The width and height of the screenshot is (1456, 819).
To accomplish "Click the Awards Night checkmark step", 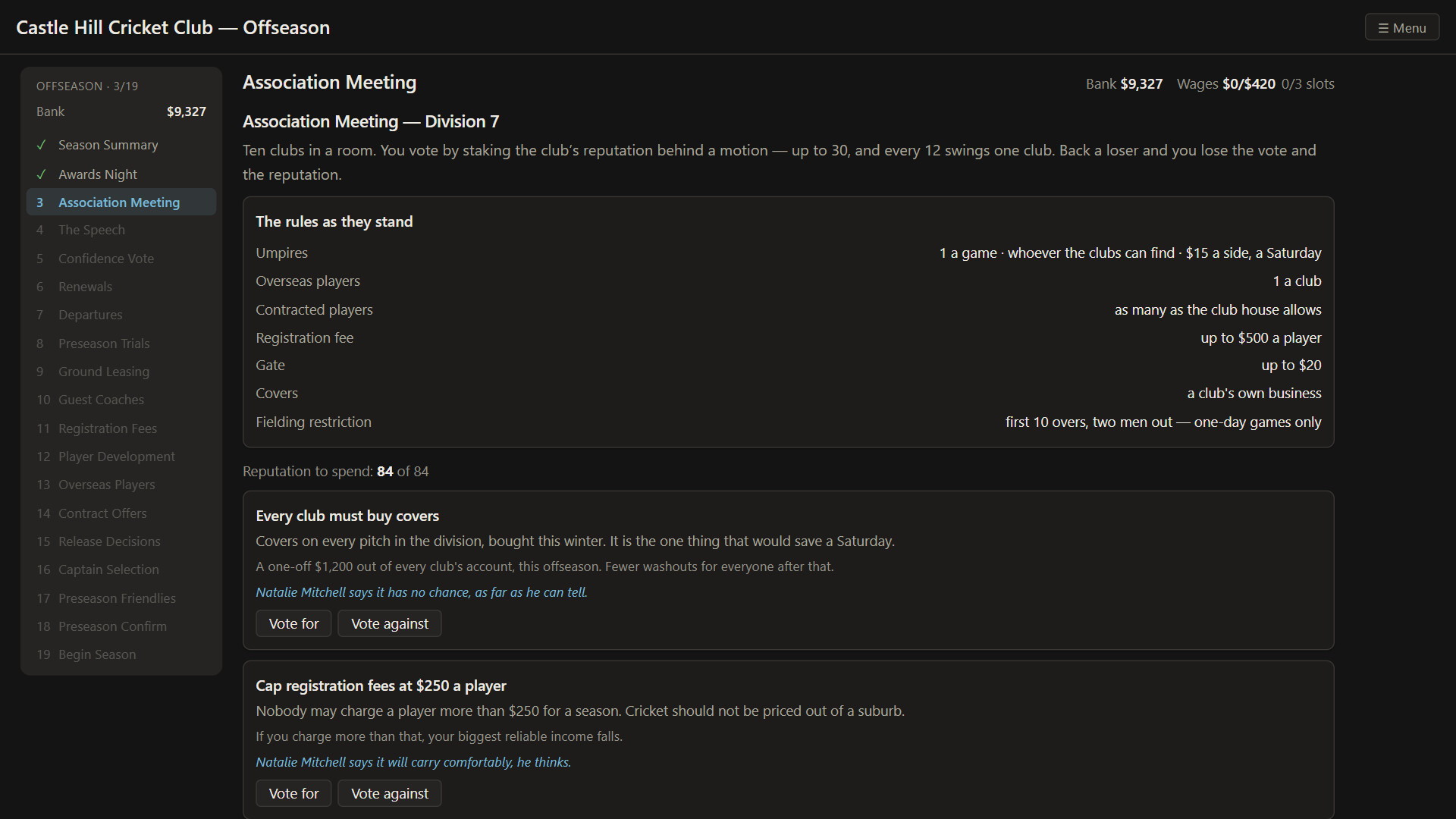I will [121, 174].
